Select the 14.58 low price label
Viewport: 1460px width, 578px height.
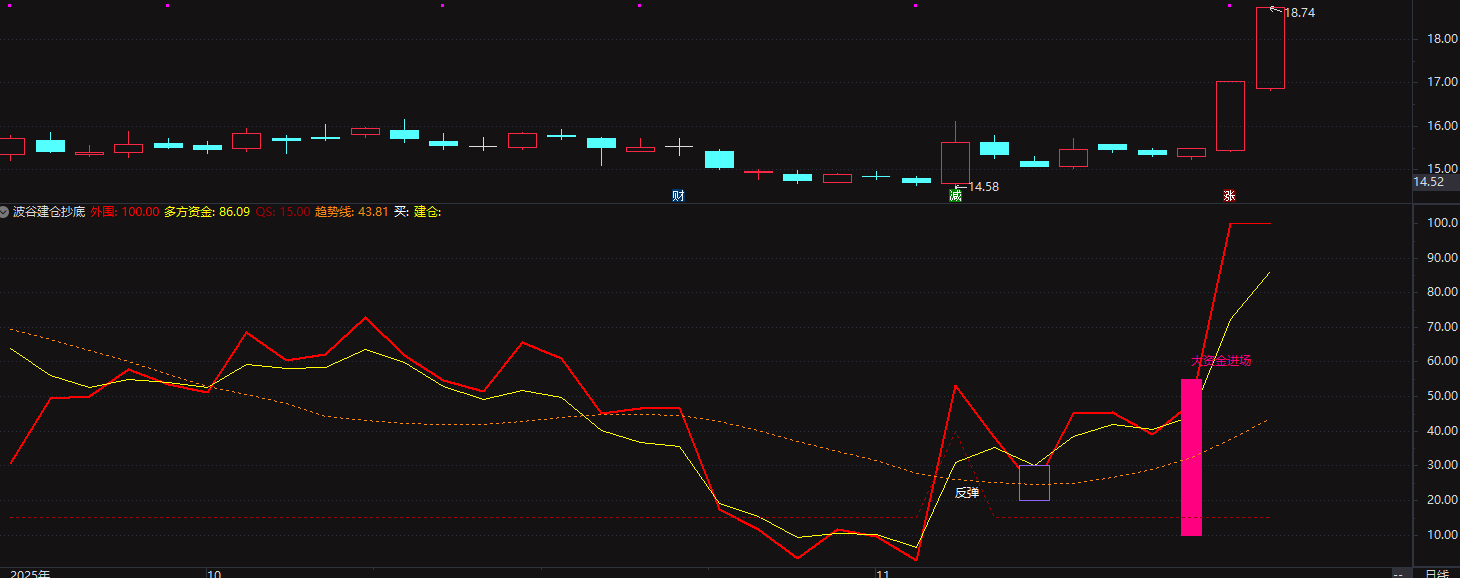point(983,187)
